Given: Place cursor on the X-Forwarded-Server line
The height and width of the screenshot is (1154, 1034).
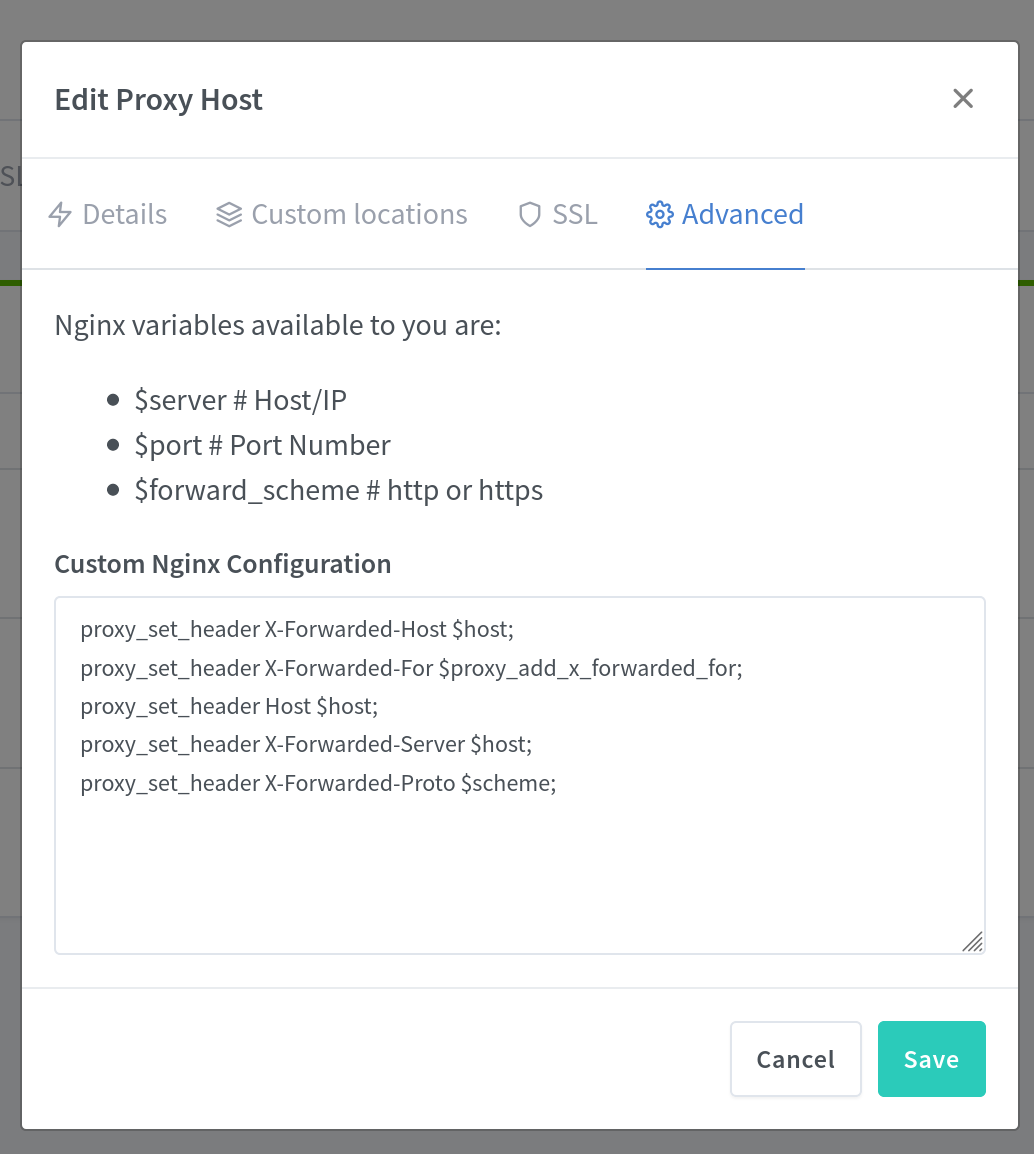Looking at the screenshot, I should click(x=306, y=745).
